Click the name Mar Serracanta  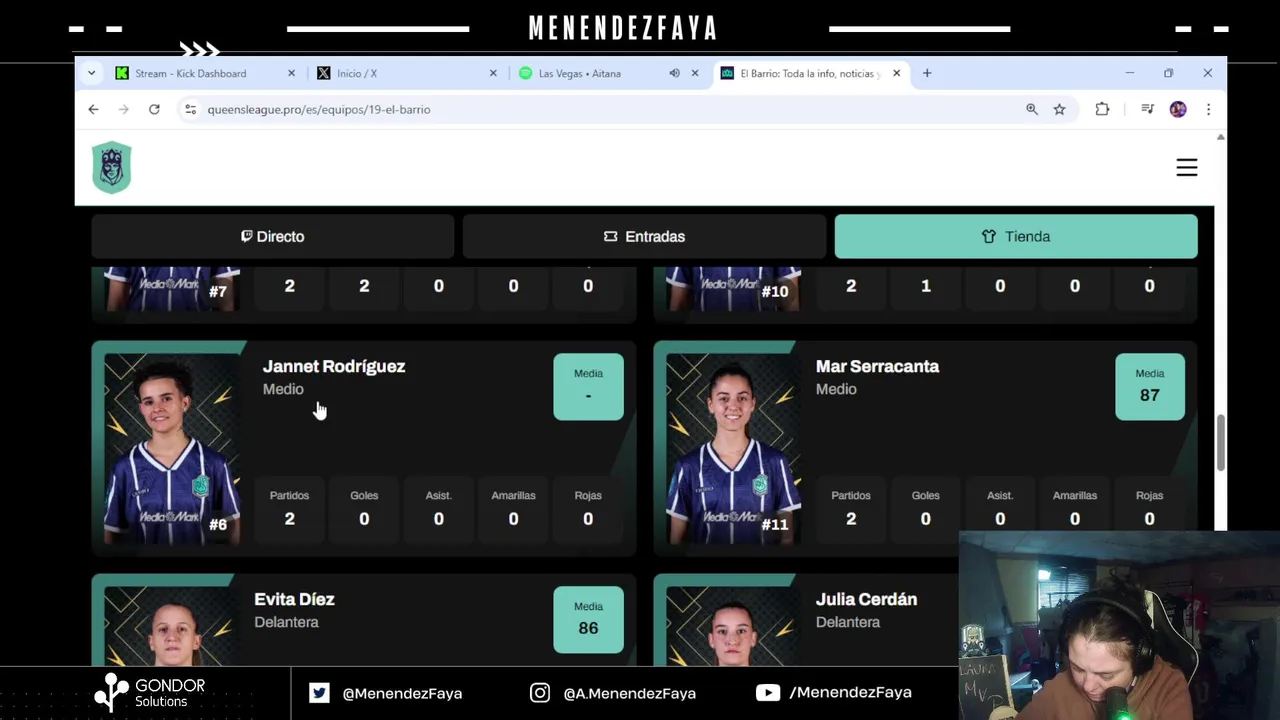[877, 366]
